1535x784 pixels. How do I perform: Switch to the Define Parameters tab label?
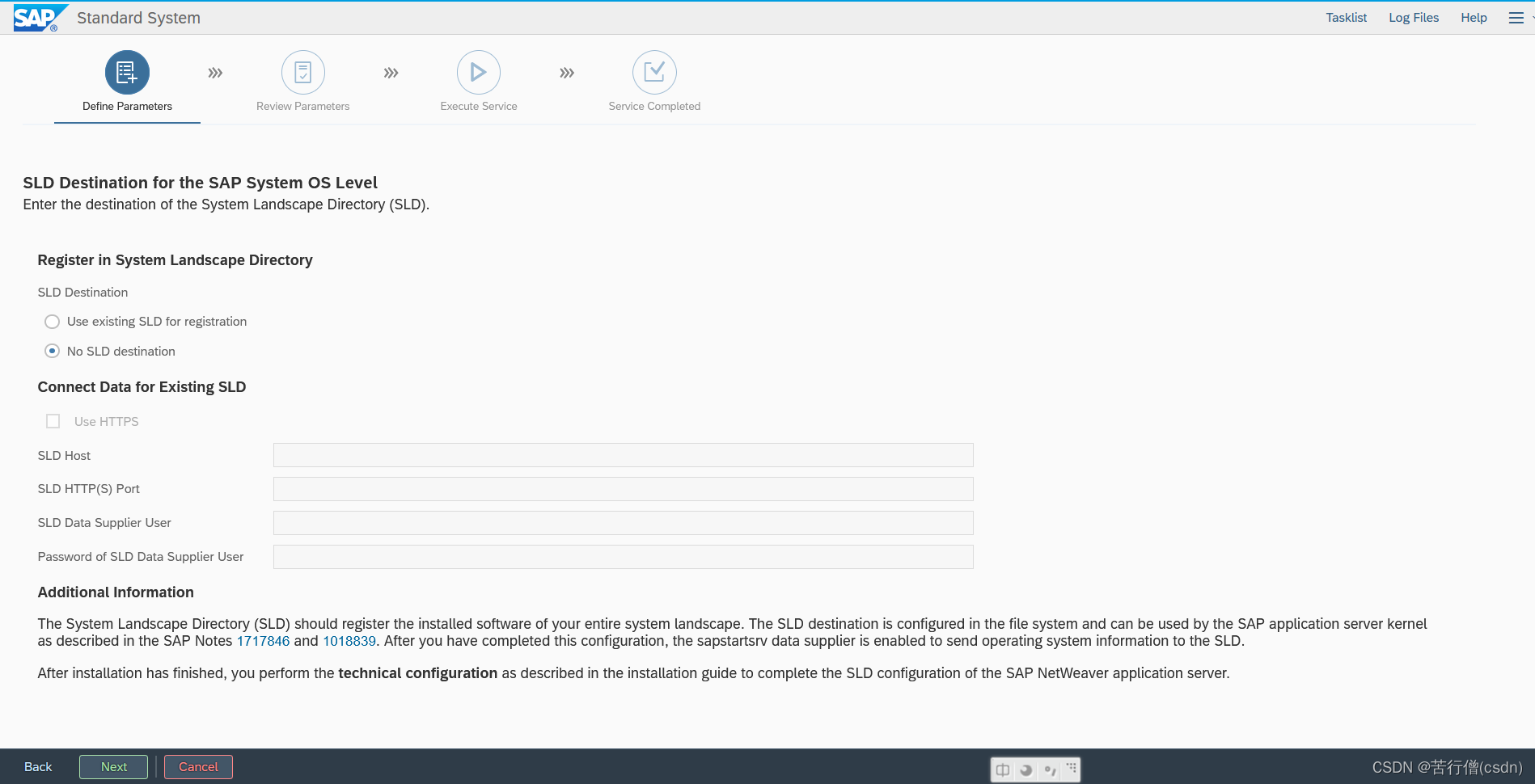[x=127, y=106]
